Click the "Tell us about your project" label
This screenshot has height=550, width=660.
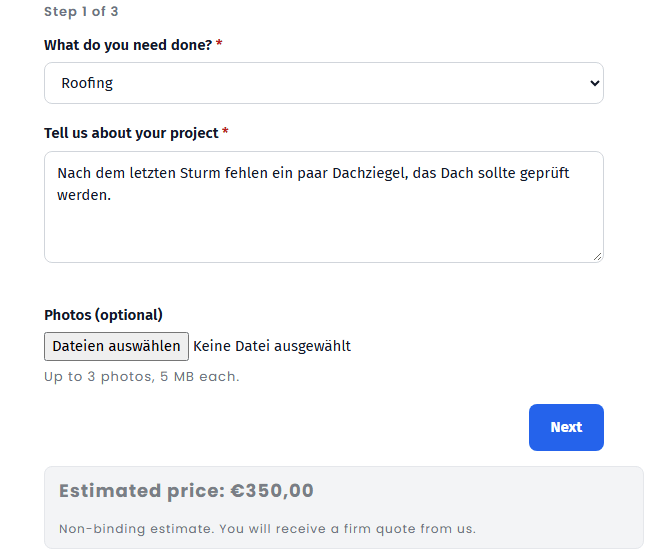coord(131,133)
